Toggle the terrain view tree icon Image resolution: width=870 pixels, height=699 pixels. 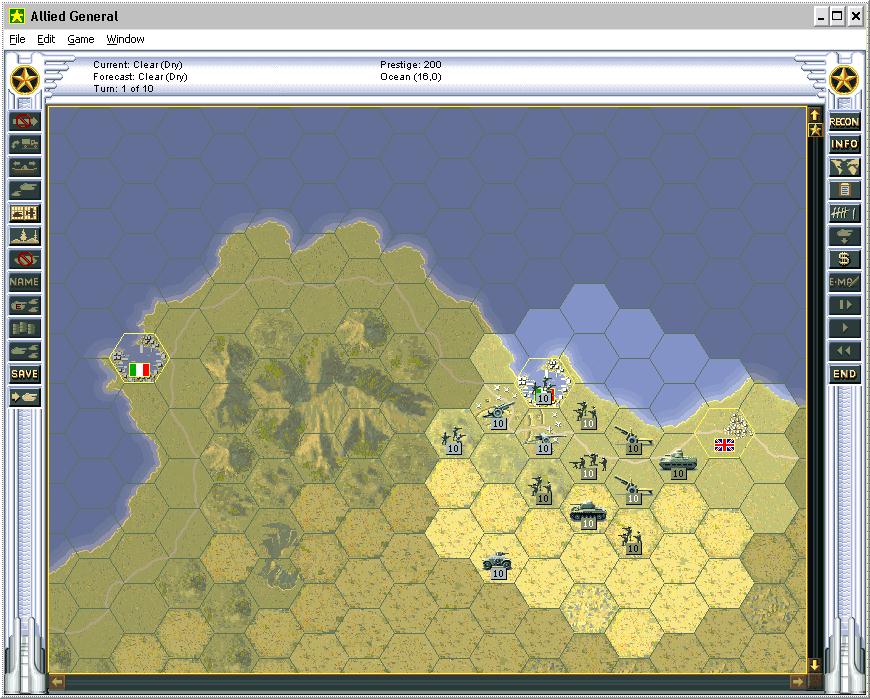tap(25, 236)
